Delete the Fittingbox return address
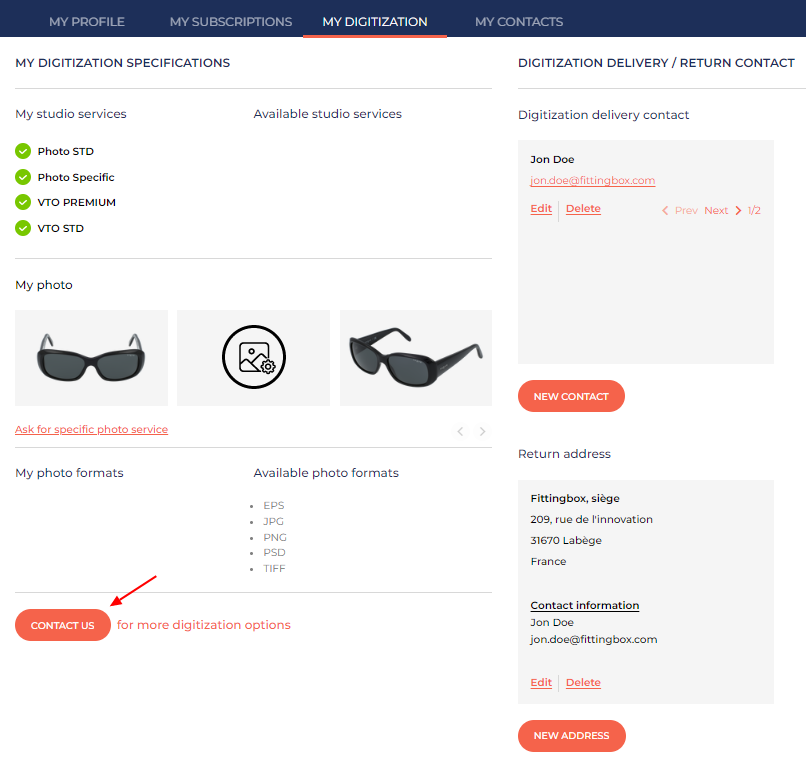Screen dimensions: 806x769 (583, 683)
